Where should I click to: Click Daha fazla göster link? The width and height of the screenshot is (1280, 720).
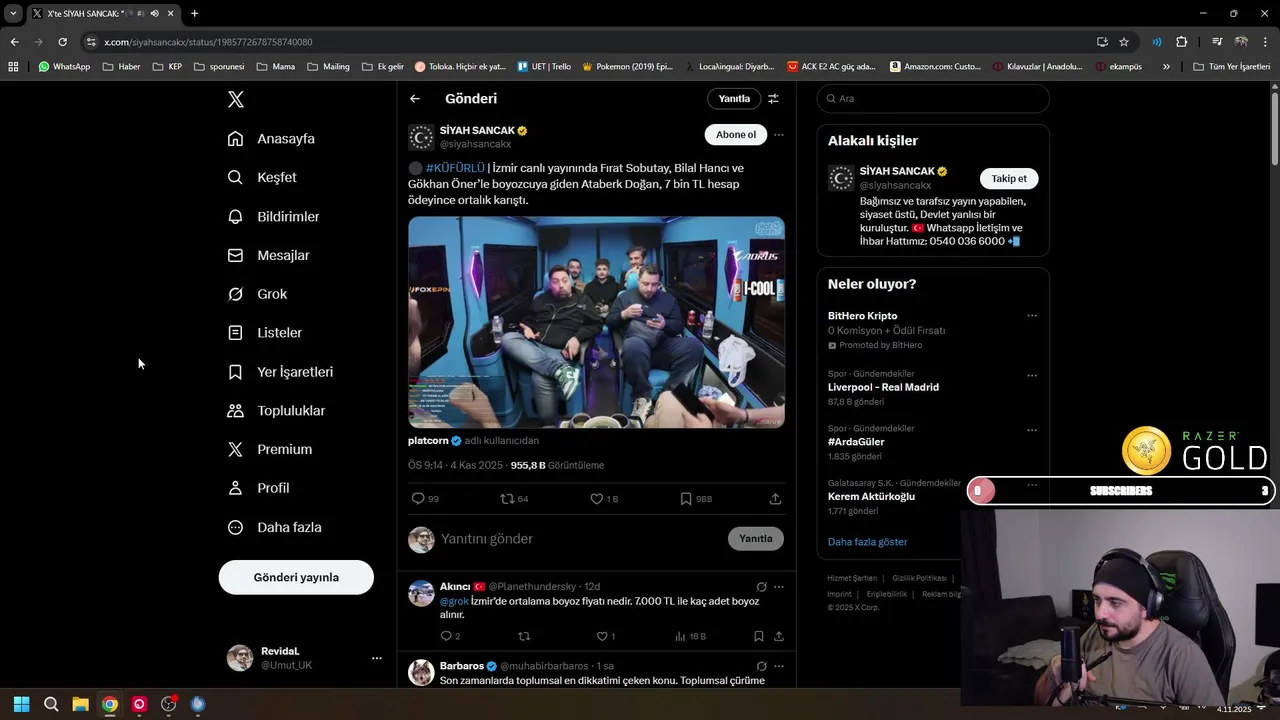click(867, 542)
